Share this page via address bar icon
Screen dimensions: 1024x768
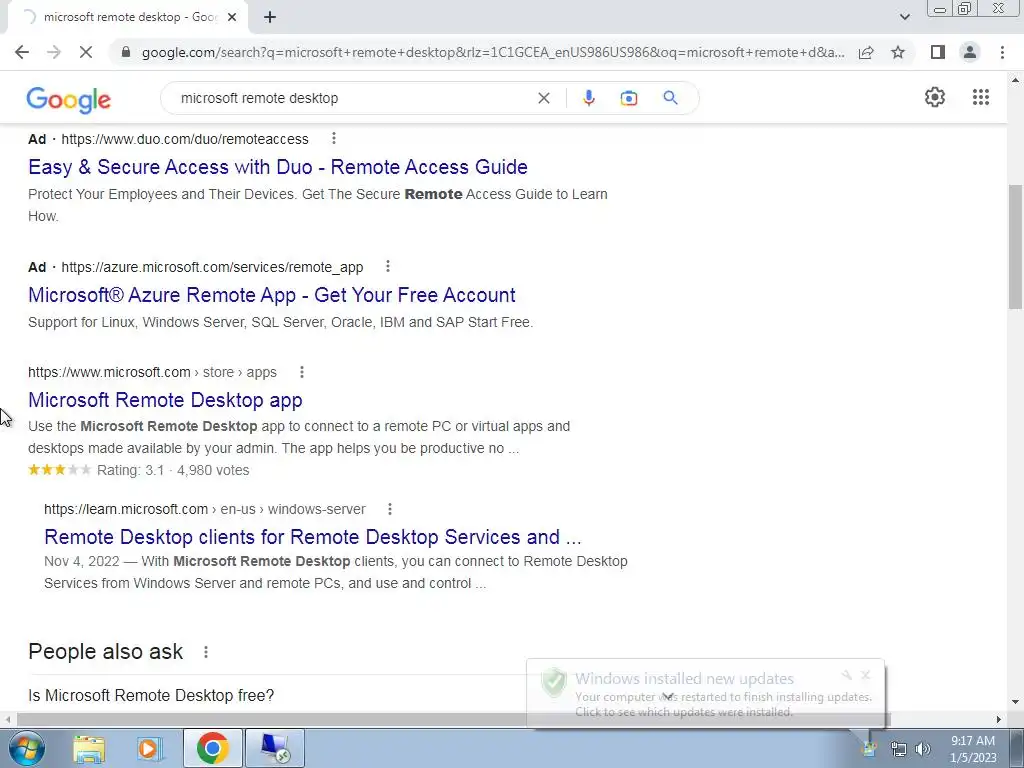click(x=866, y=52)
